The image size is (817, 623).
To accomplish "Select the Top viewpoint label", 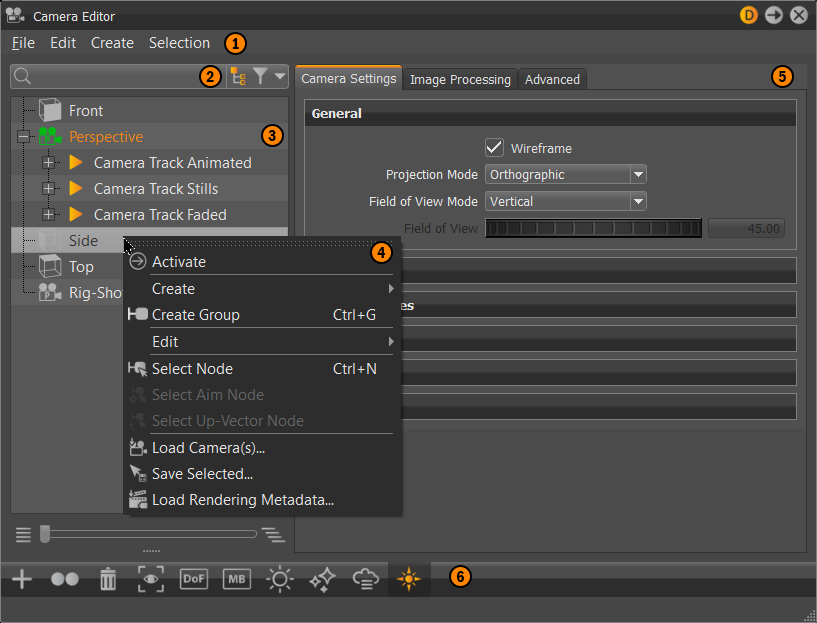I will point(81,267).
